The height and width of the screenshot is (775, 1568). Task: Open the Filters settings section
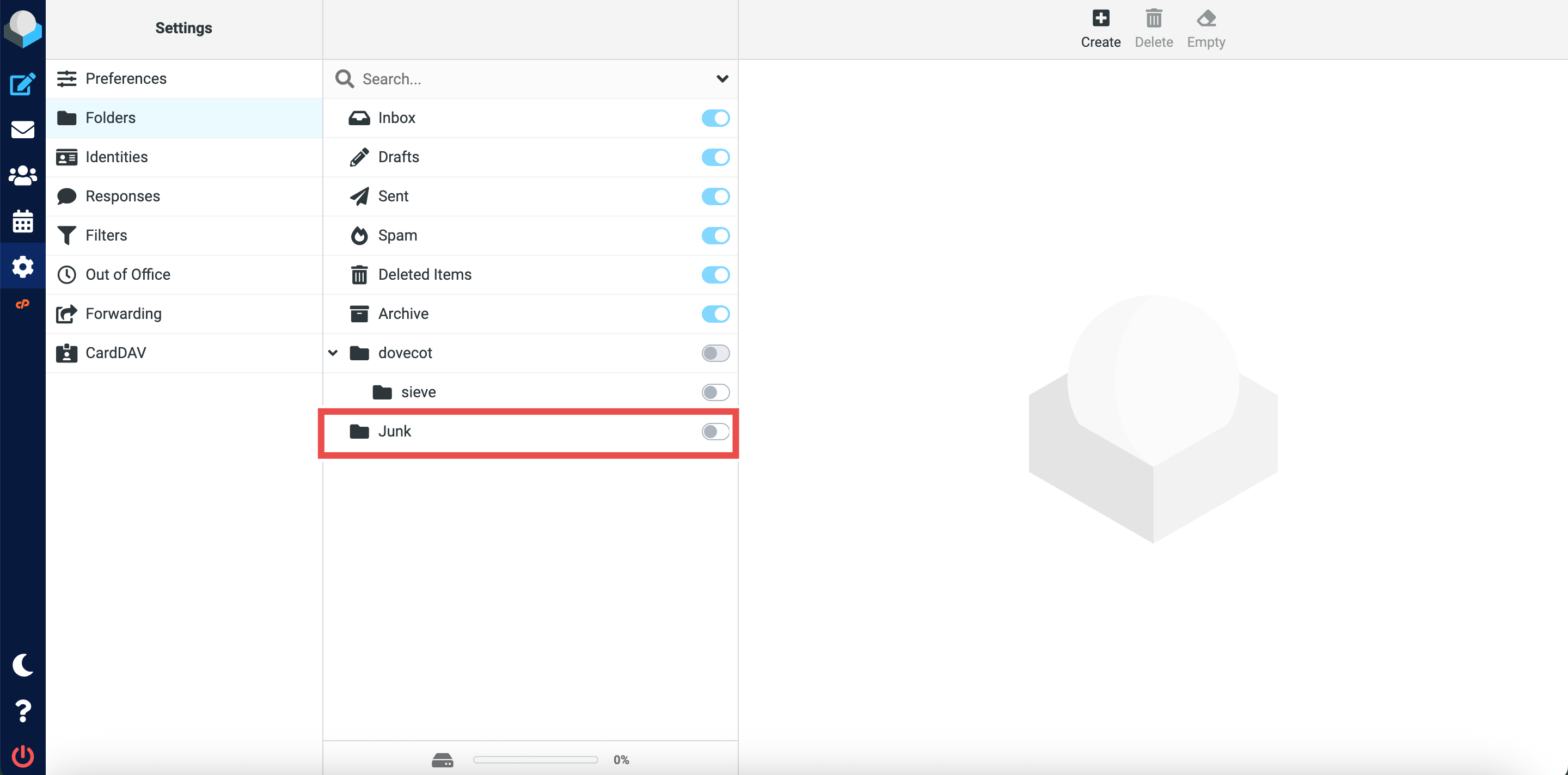pyautogui.click(x=106, y=236)
